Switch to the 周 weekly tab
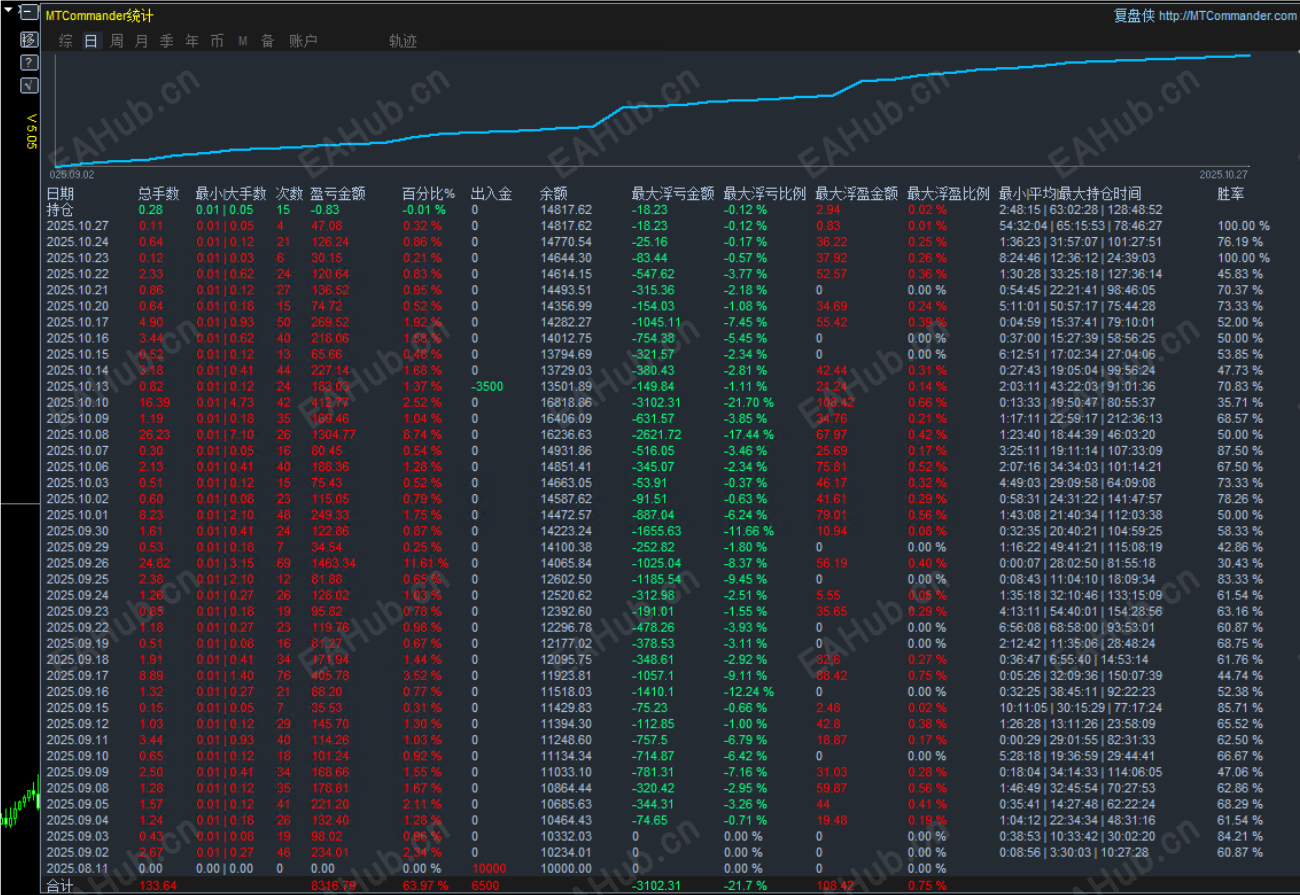Image resolution: width=1300 pixels, height=895 pixels. tap(116, 41)
